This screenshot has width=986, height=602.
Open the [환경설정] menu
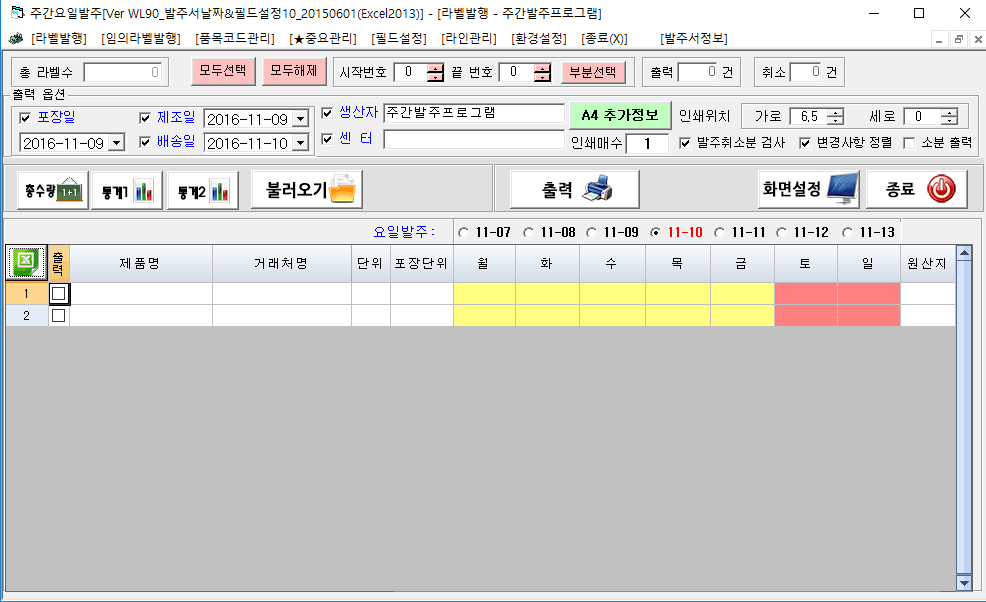(x=538, y=38)
